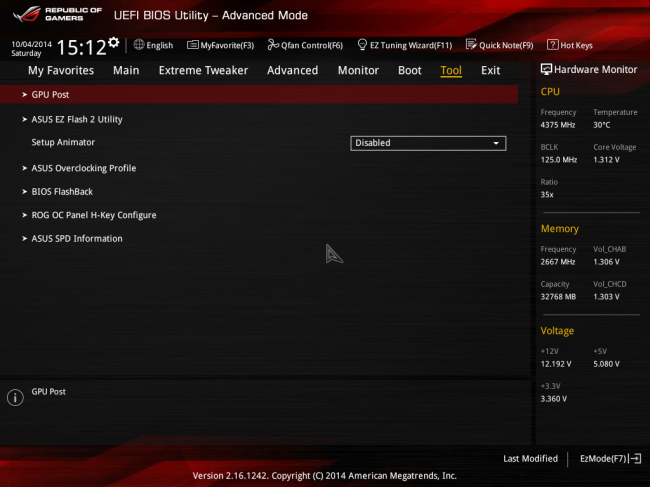Open the Boot tab
Viewport: 650px width, 487px height.
click(x=410, y=70)
